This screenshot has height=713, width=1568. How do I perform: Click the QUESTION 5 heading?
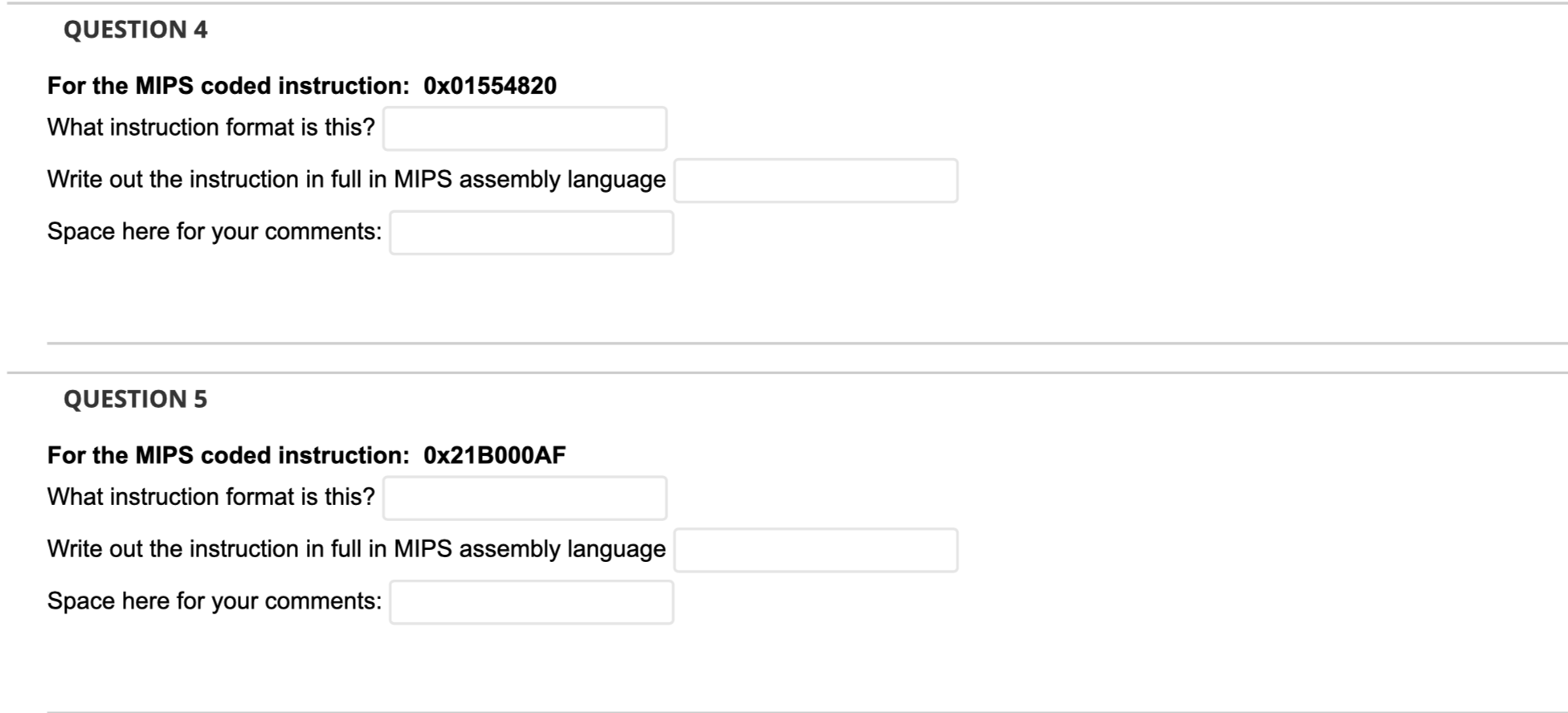coord(136,399)
